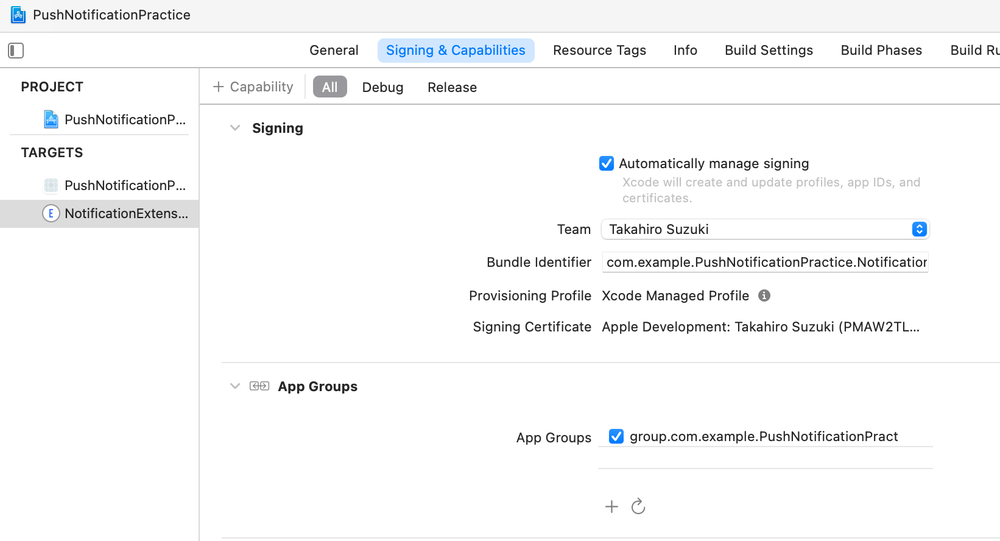
Task: Disable Automatically manage signing checkbox
Action: 606,164
